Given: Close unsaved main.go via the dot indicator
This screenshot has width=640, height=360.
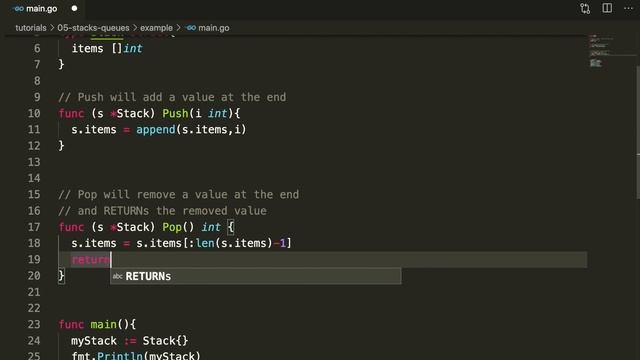Looking at the screenshot, I should (x=74, y=9).
